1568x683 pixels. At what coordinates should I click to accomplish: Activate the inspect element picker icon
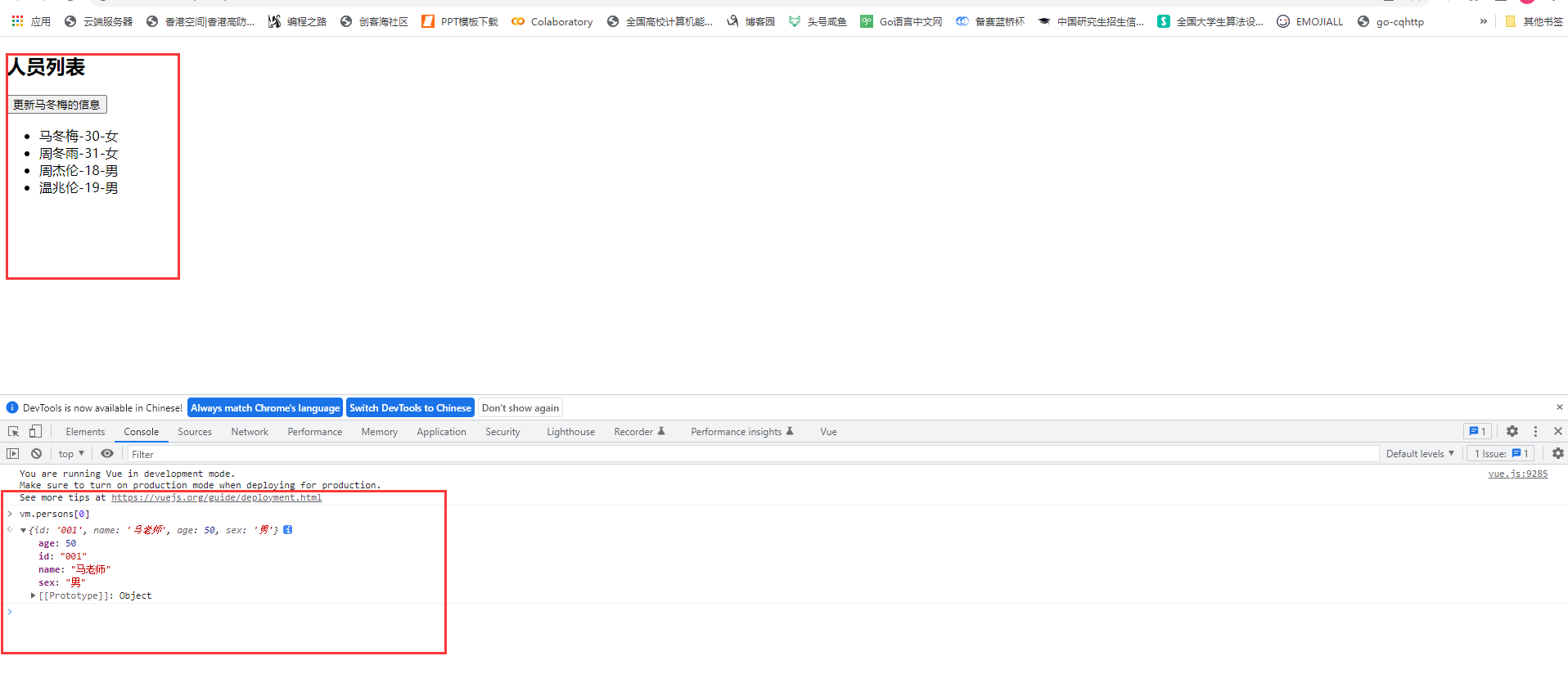click(14, 431)
